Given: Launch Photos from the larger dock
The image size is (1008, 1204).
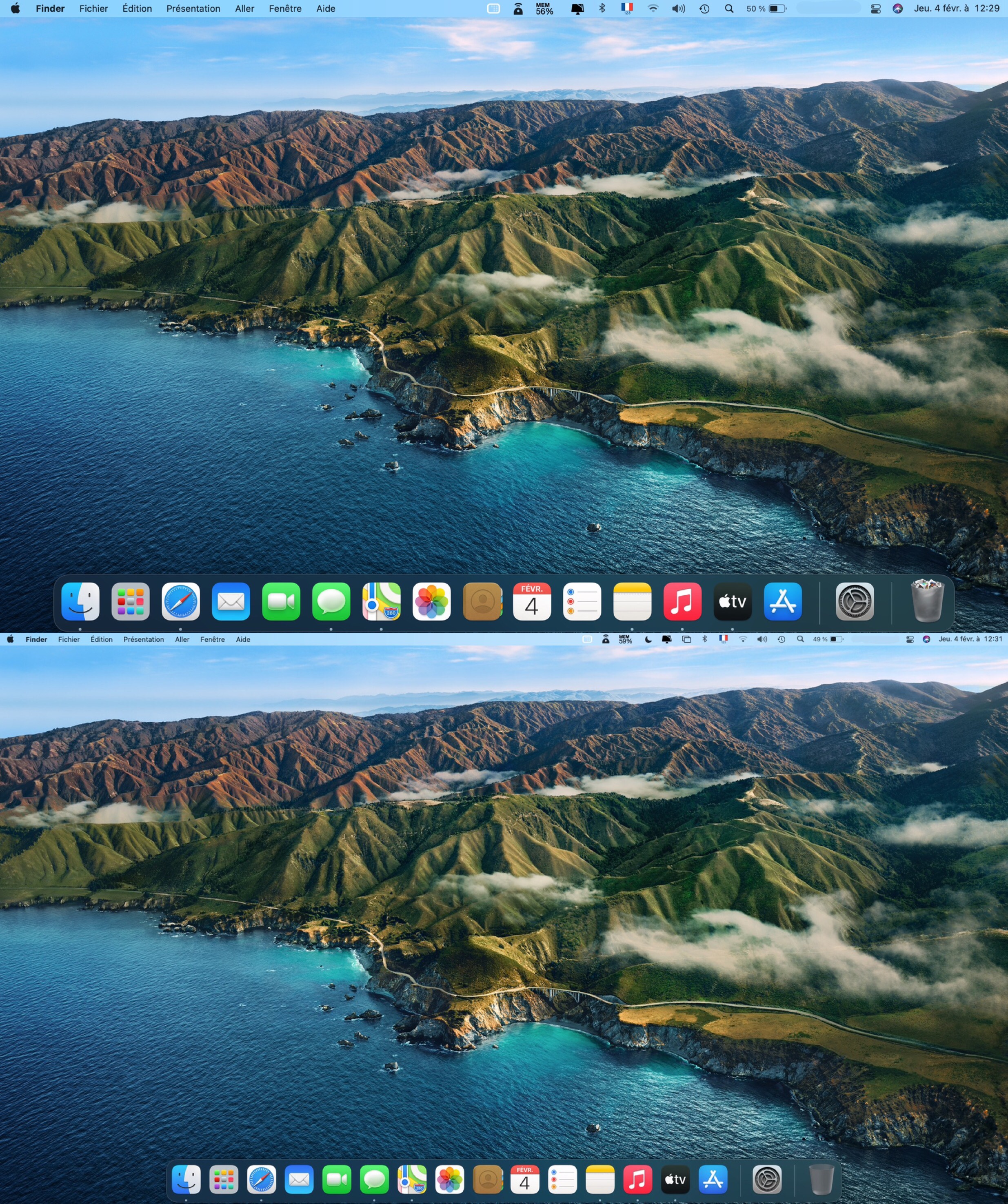Looking at the screenshot, I should coord(431,601).
